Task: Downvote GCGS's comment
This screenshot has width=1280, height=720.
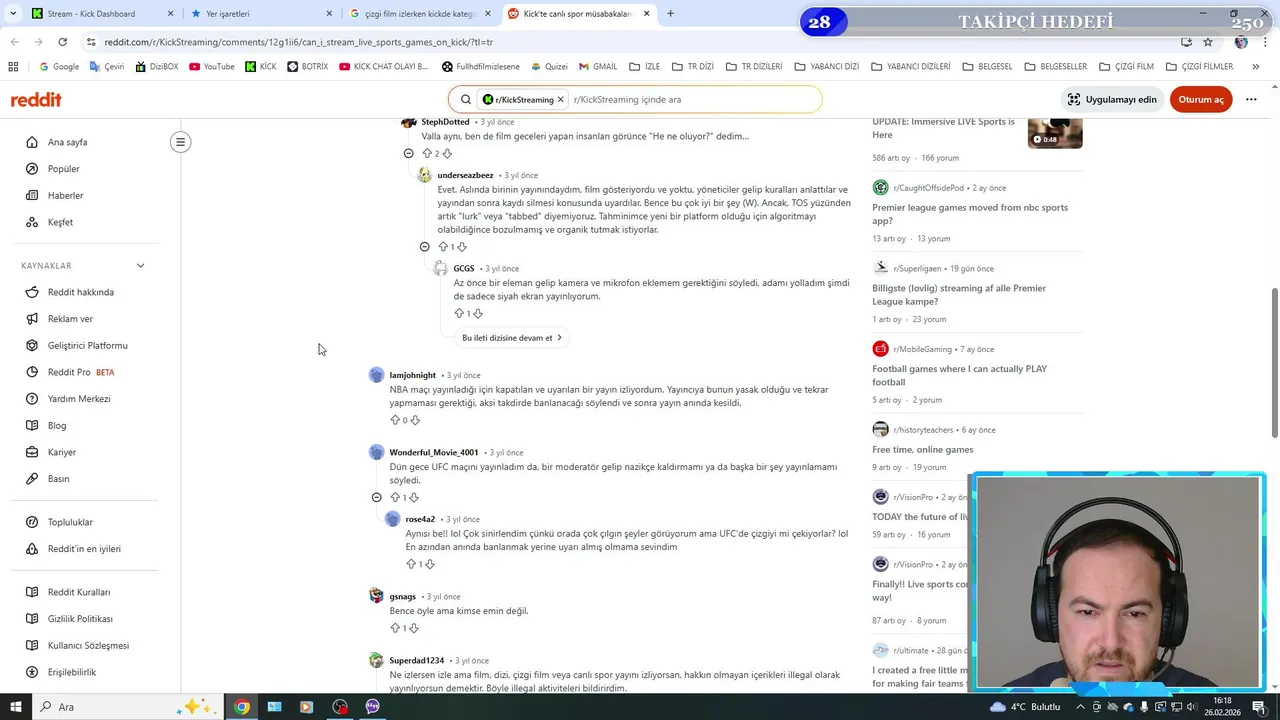Action: (x=477, y=313)
